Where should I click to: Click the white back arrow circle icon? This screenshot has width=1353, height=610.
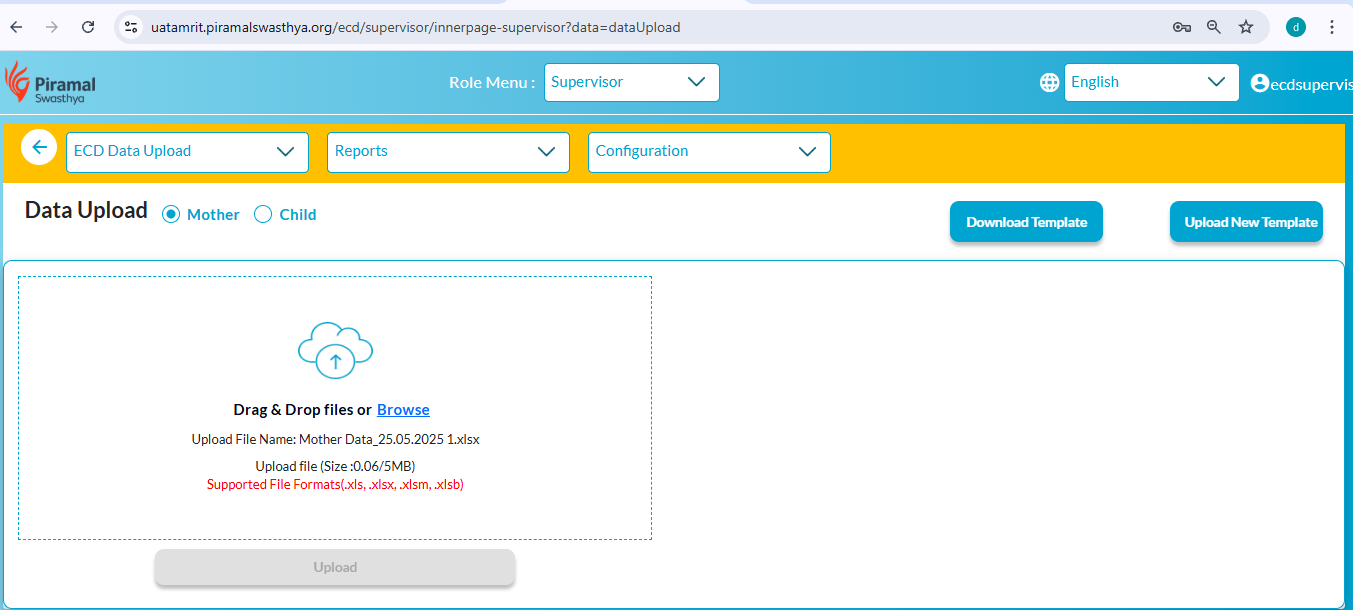pyautogui.click(x=39, y=148)
